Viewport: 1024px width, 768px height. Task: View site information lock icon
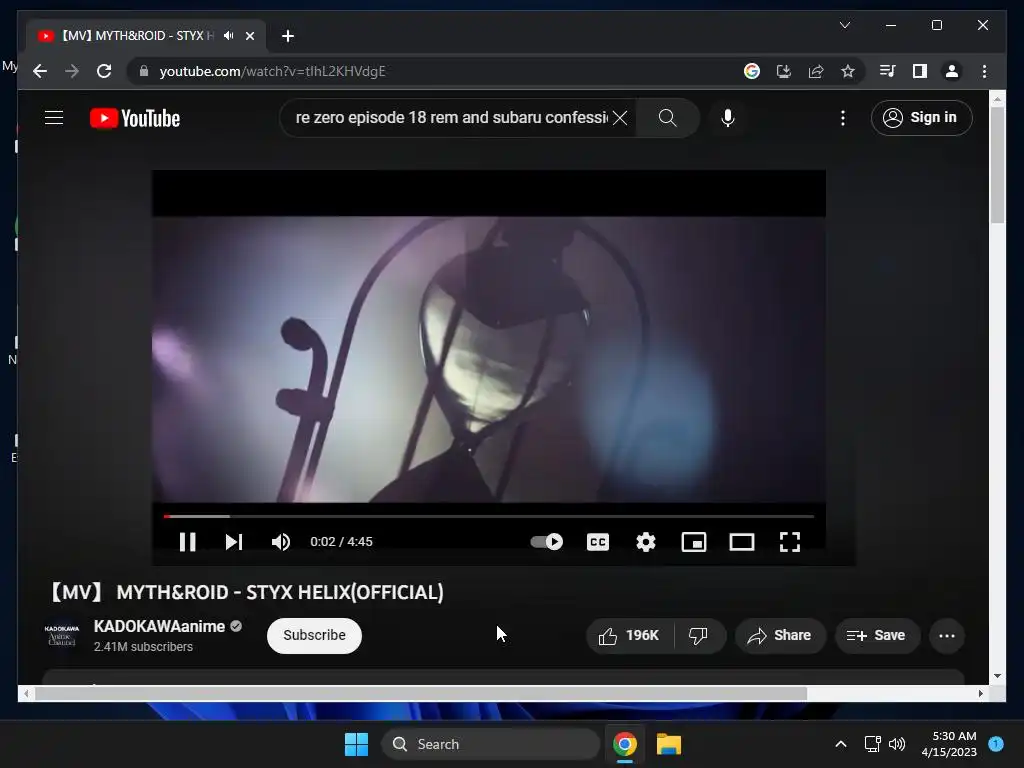pos(144,71)
